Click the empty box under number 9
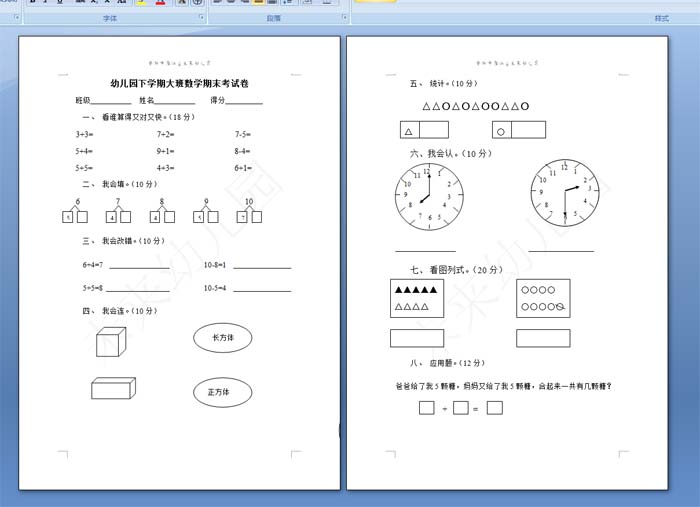The width and height of the screenshot is (700, 507). click(213, 217)
